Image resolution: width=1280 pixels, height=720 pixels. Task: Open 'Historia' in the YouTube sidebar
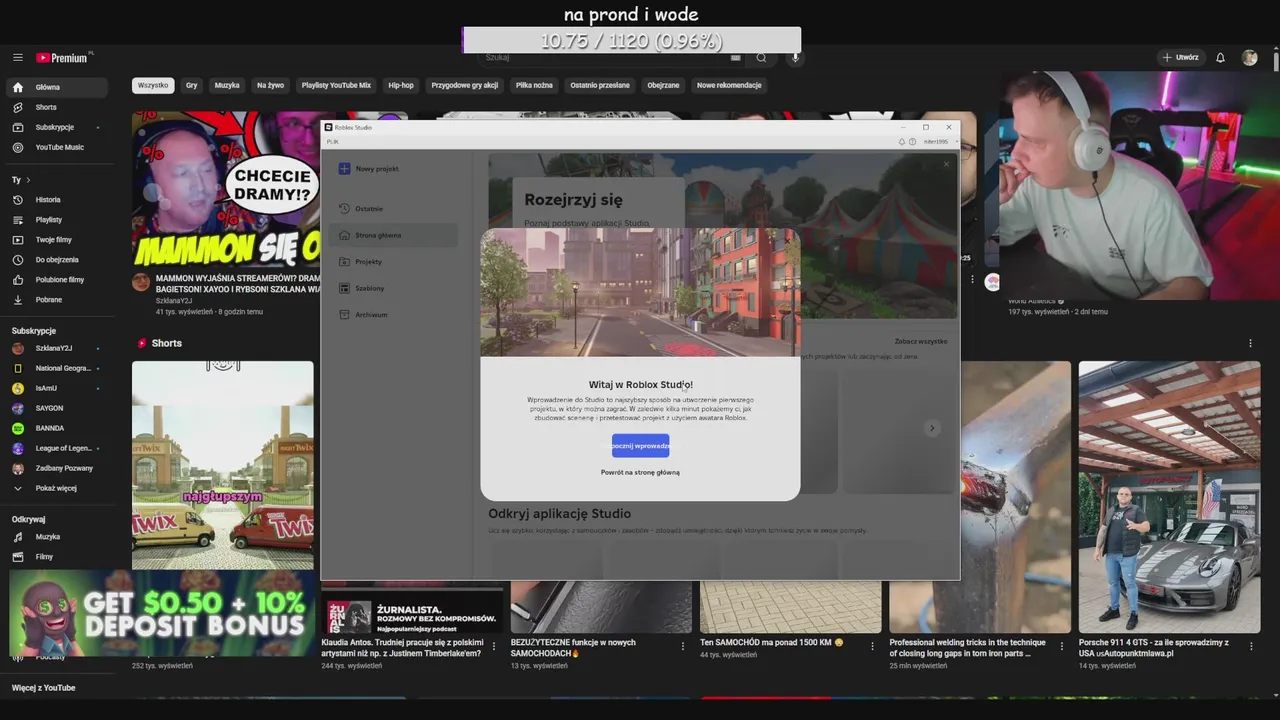click(x=59, y=200)
